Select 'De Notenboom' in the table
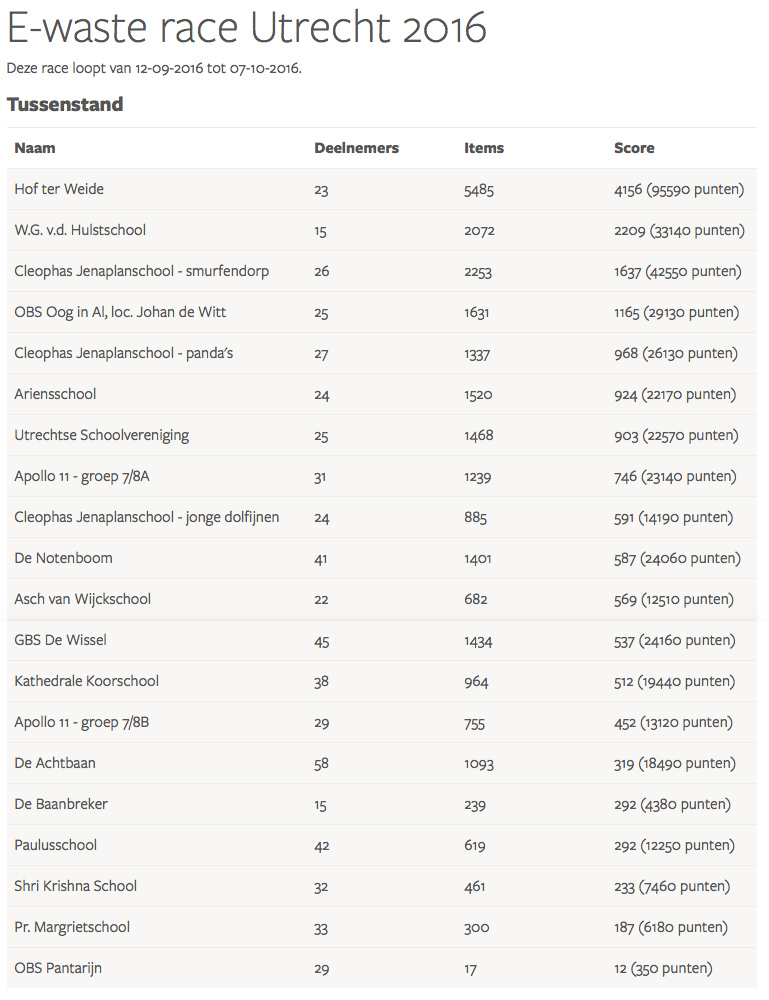769x1000 pixels. (x=63, y=558)
